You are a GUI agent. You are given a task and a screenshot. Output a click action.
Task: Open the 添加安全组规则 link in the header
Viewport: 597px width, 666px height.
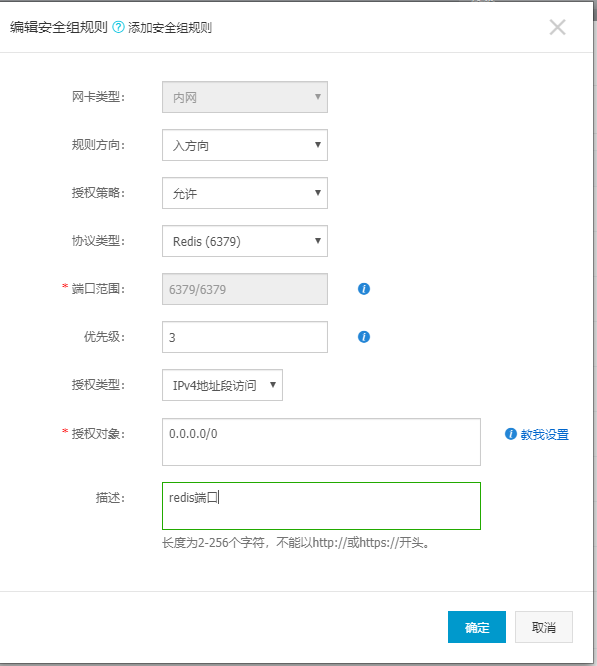point(170,28)
